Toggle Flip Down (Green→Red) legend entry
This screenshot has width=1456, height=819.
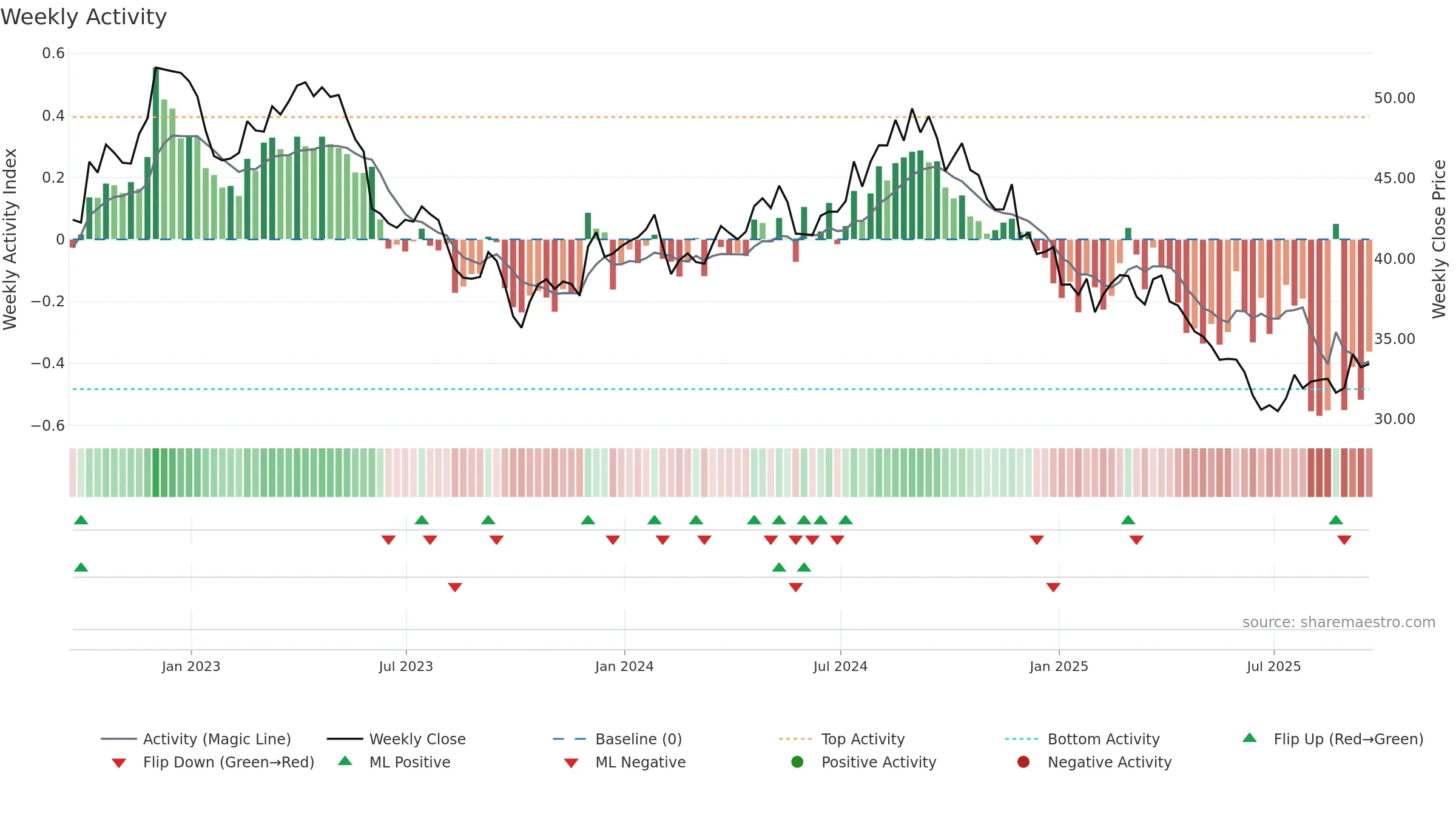(213, 762)
